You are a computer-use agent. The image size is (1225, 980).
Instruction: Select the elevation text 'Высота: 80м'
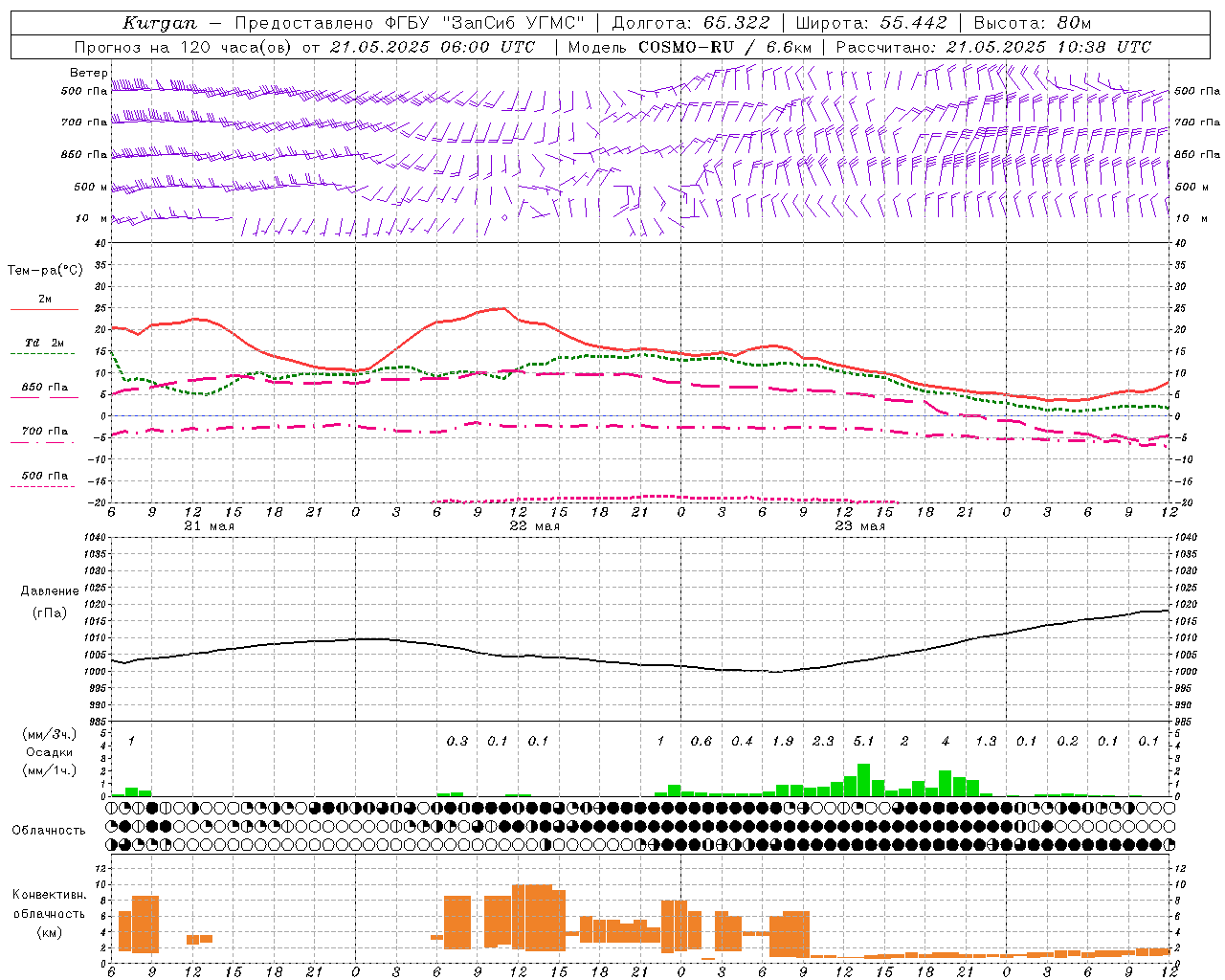pos(1032,23)
